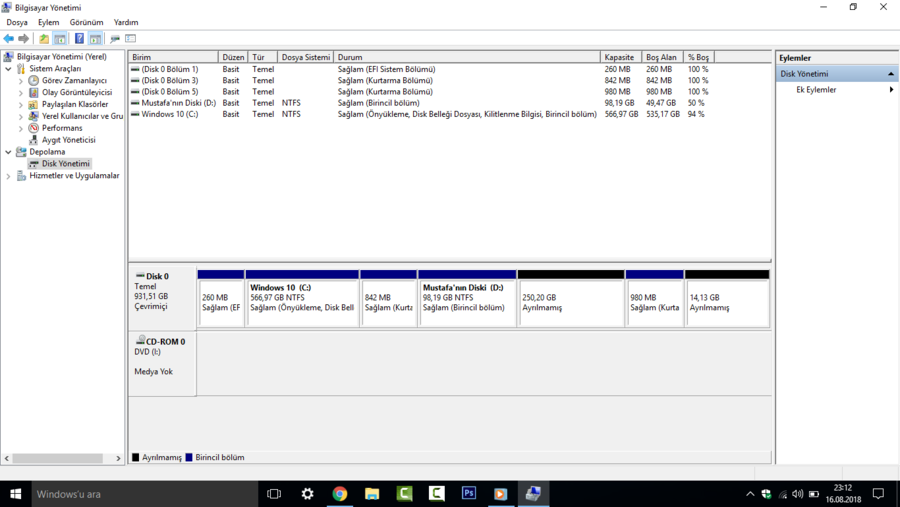Expand the Paylaşılan Klasörler node
This screenshot has height=507, width=900.
(x=21, y=105)
